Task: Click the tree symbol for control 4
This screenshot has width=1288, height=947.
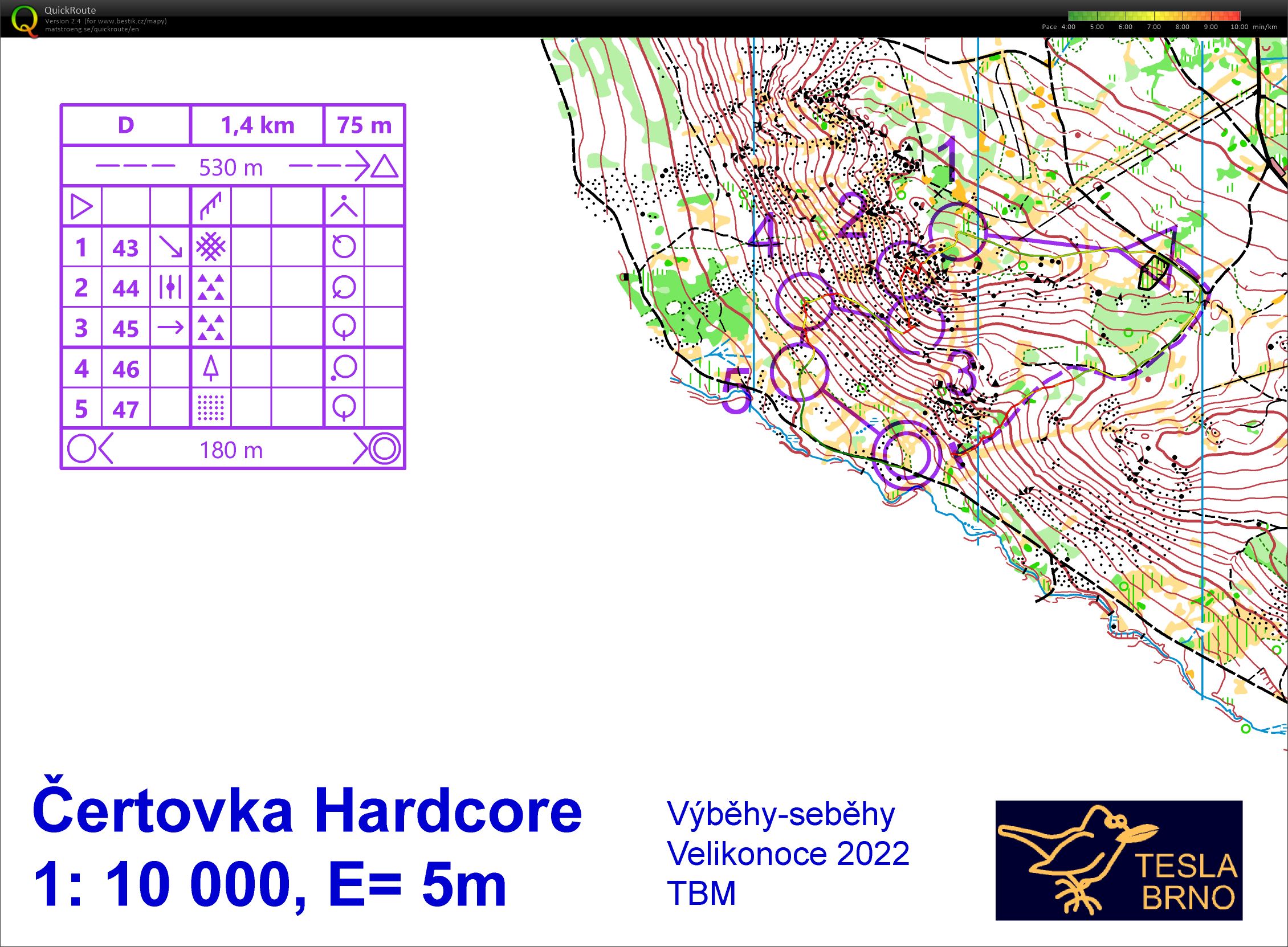Action: [x=211, y=368]
